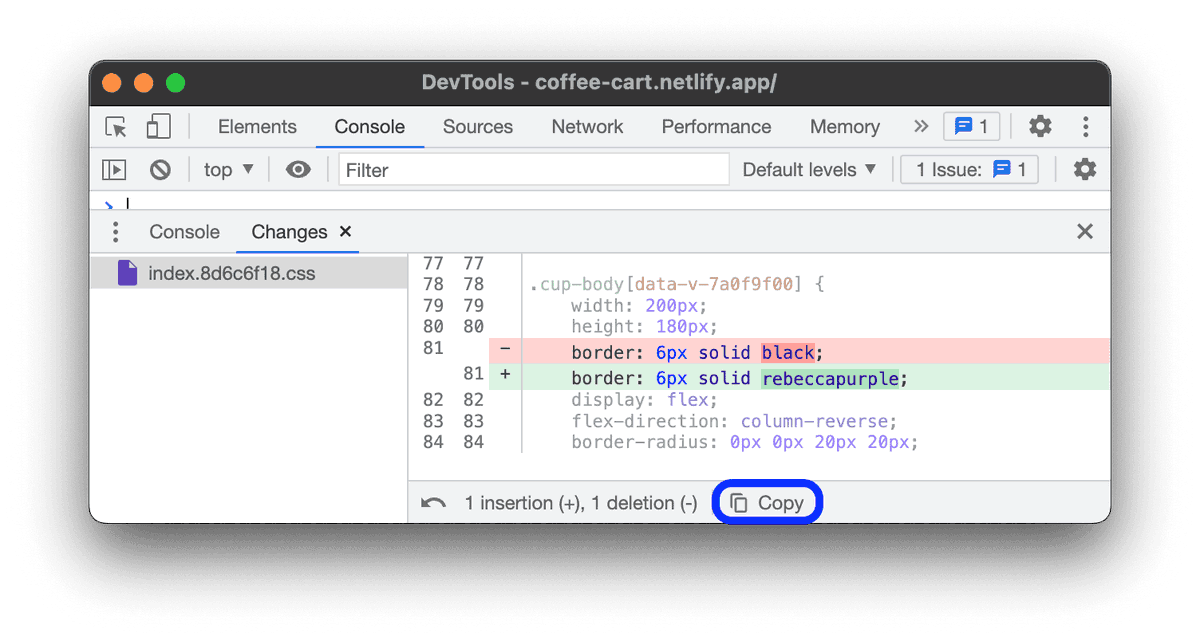Screen dimensions: 1200x641
Task: Open the drawer three-dot menu
Action: [x=116, y=232]
